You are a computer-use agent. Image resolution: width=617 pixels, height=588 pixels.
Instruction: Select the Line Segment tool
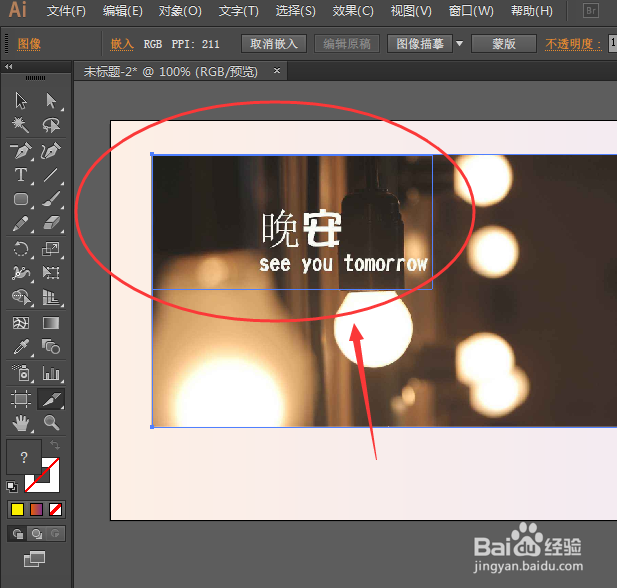click(51, 175)
